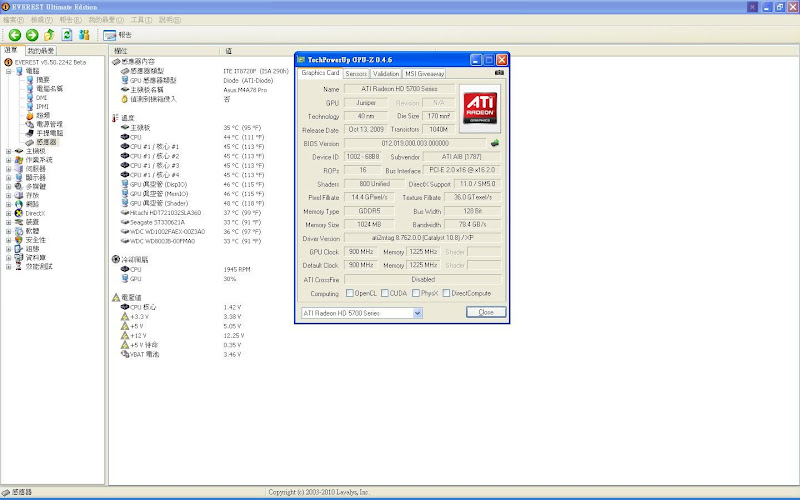Collapse the 電腦 tree node
This screenshot has width=800, height=500.
coord(9,71)
